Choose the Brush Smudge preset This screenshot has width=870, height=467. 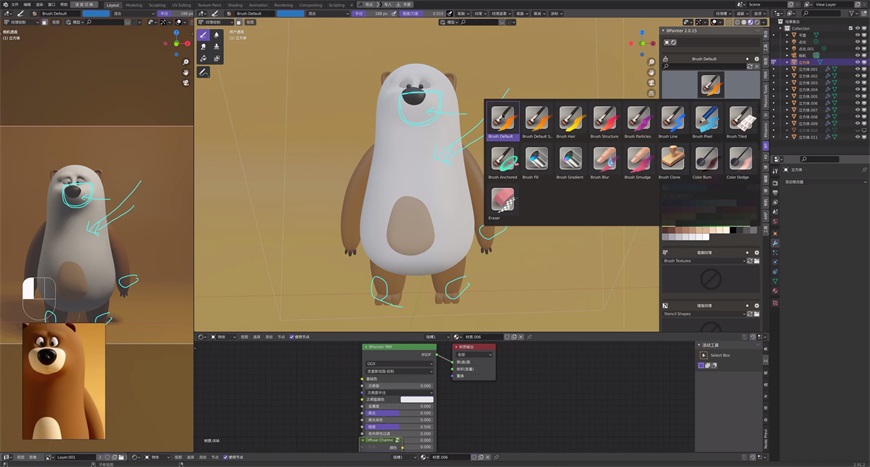[638, 161]
